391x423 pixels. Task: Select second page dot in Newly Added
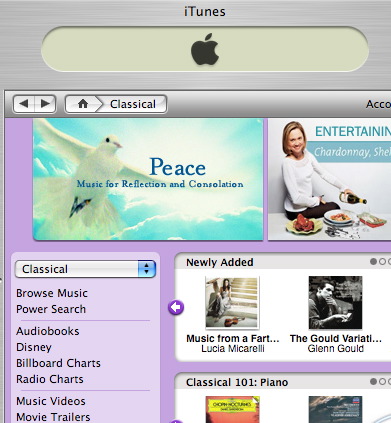click(x=382, y=262)
